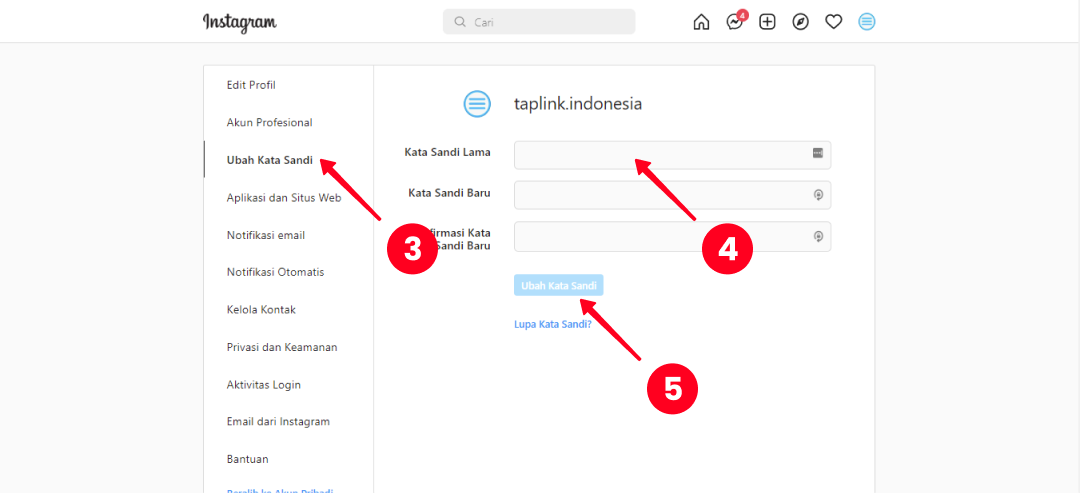Image resolution: width=1080 pixels, height=493 pixels.
Task: Click the new post plus icon
Action: [x=767, y=22]
